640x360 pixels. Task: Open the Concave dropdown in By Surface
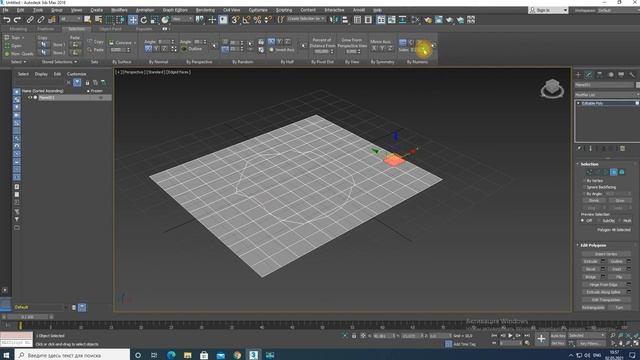(x=123, y=42)
